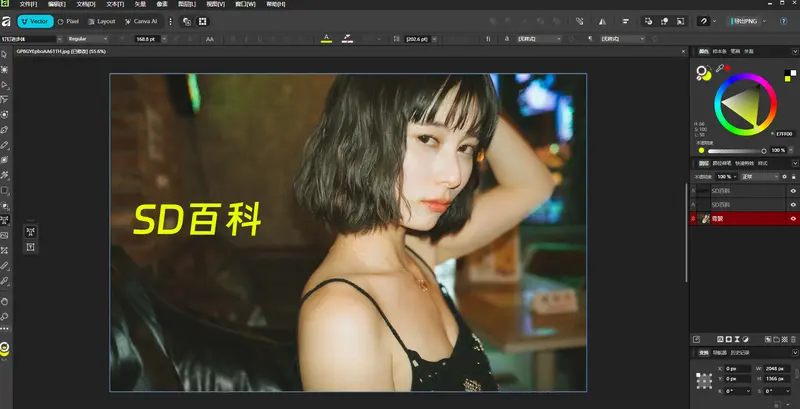
Task: Open the layer settings gear icon
Action: click(x=785, y=176)
